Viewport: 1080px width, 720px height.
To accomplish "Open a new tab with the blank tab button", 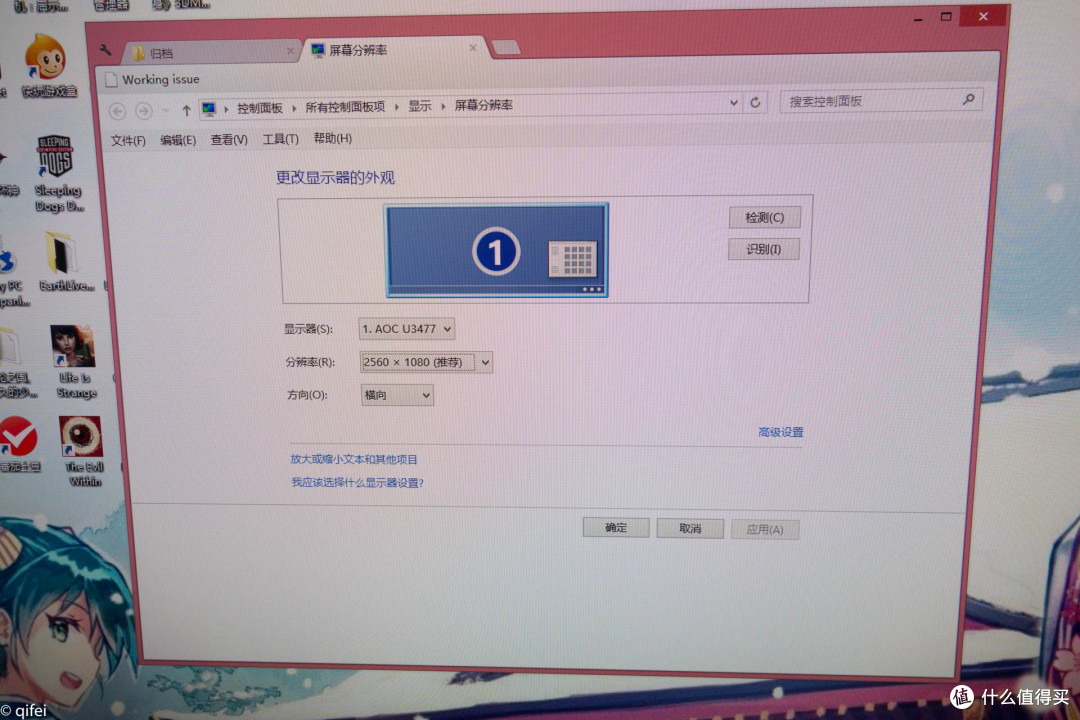I will (x=506, y=47).
